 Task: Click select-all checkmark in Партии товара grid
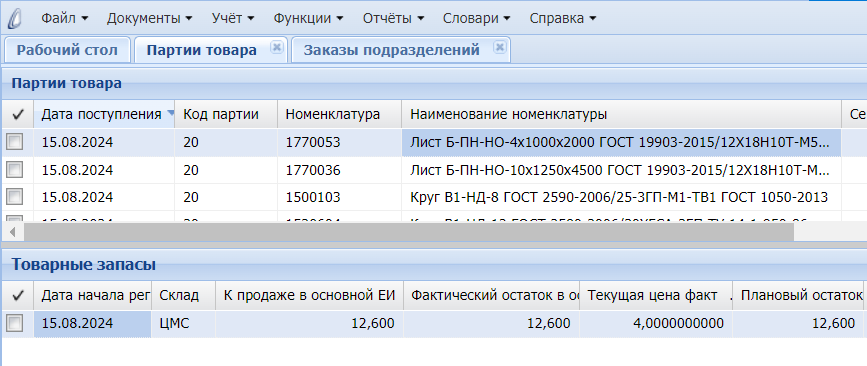[18, 115]
